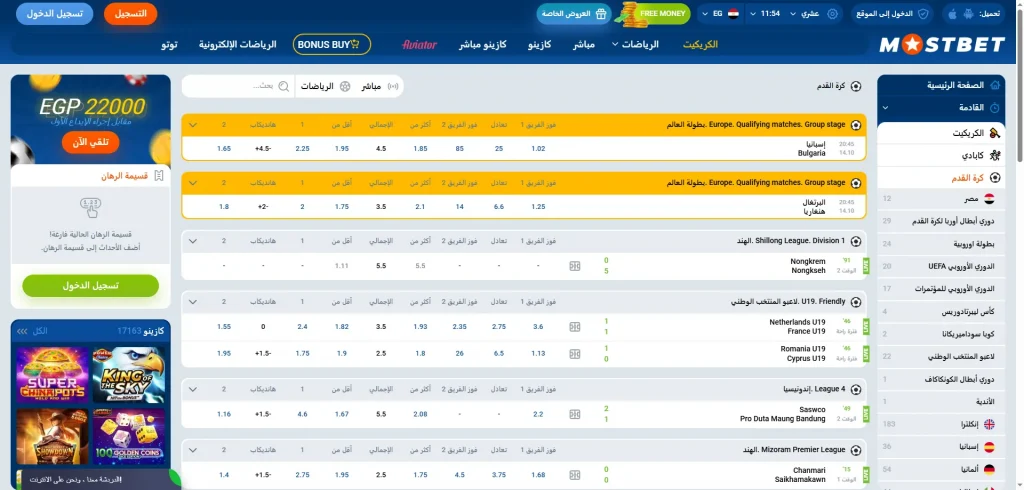Click the gift icon for special offers

tap(601, 14)
